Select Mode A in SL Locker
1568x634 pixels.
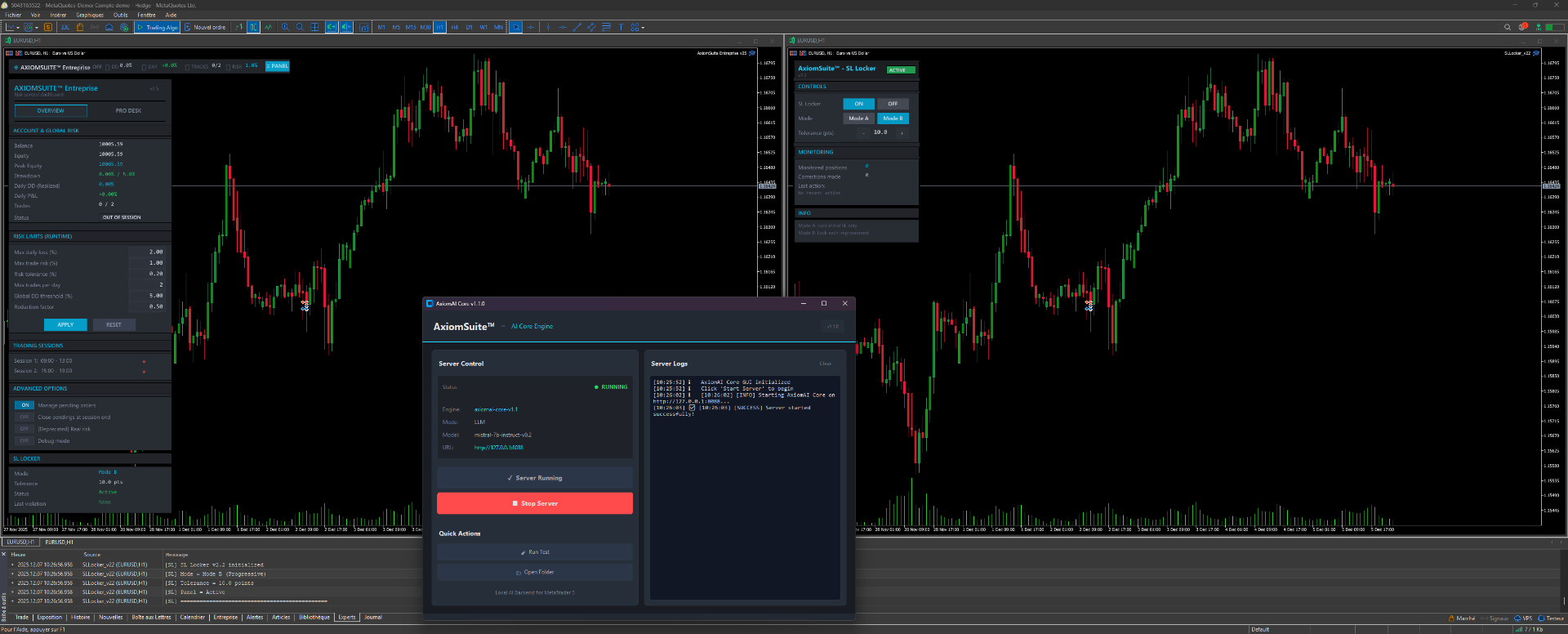859,118
